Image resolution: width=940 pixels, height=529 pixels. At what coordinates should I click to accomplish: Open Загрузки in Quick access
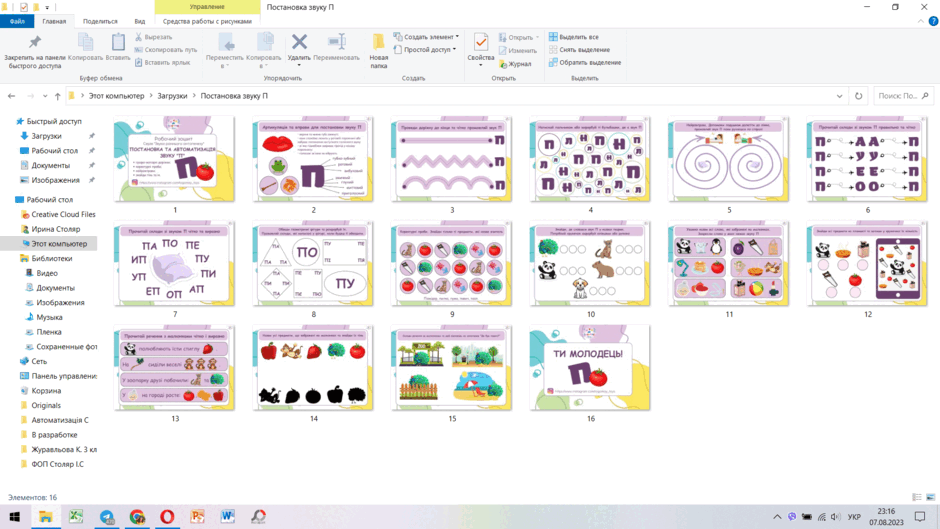point(46,136)
